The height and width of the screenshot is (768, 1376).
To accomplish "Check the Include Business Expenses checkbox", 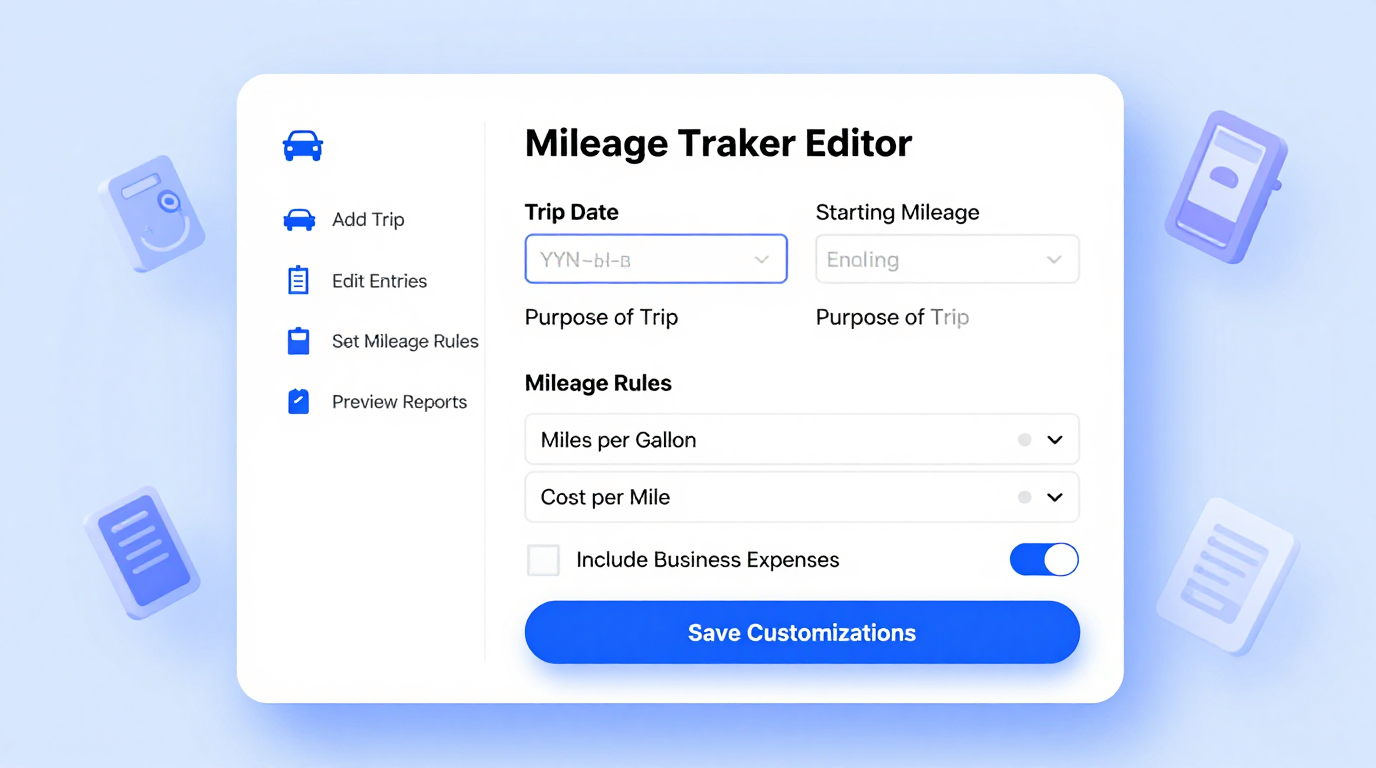I will point(543,560).
